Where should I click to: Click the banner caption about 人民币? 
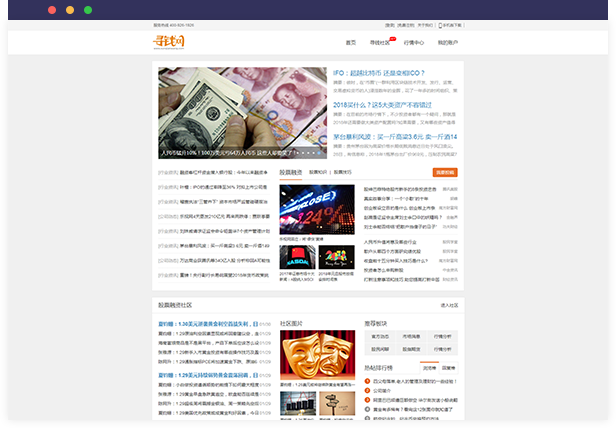click(x=228, y=153)
